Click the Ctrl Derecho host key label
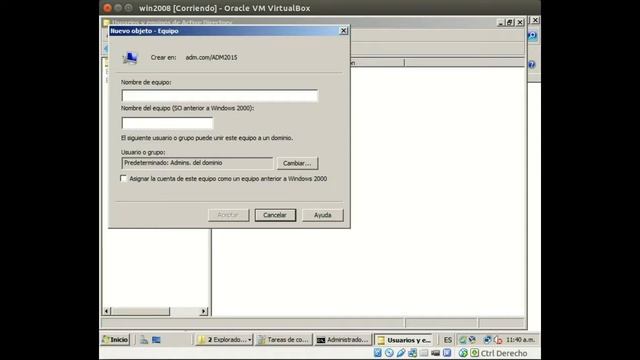The height and width of the screenshot is (360, 640). (x=504, y=353)
